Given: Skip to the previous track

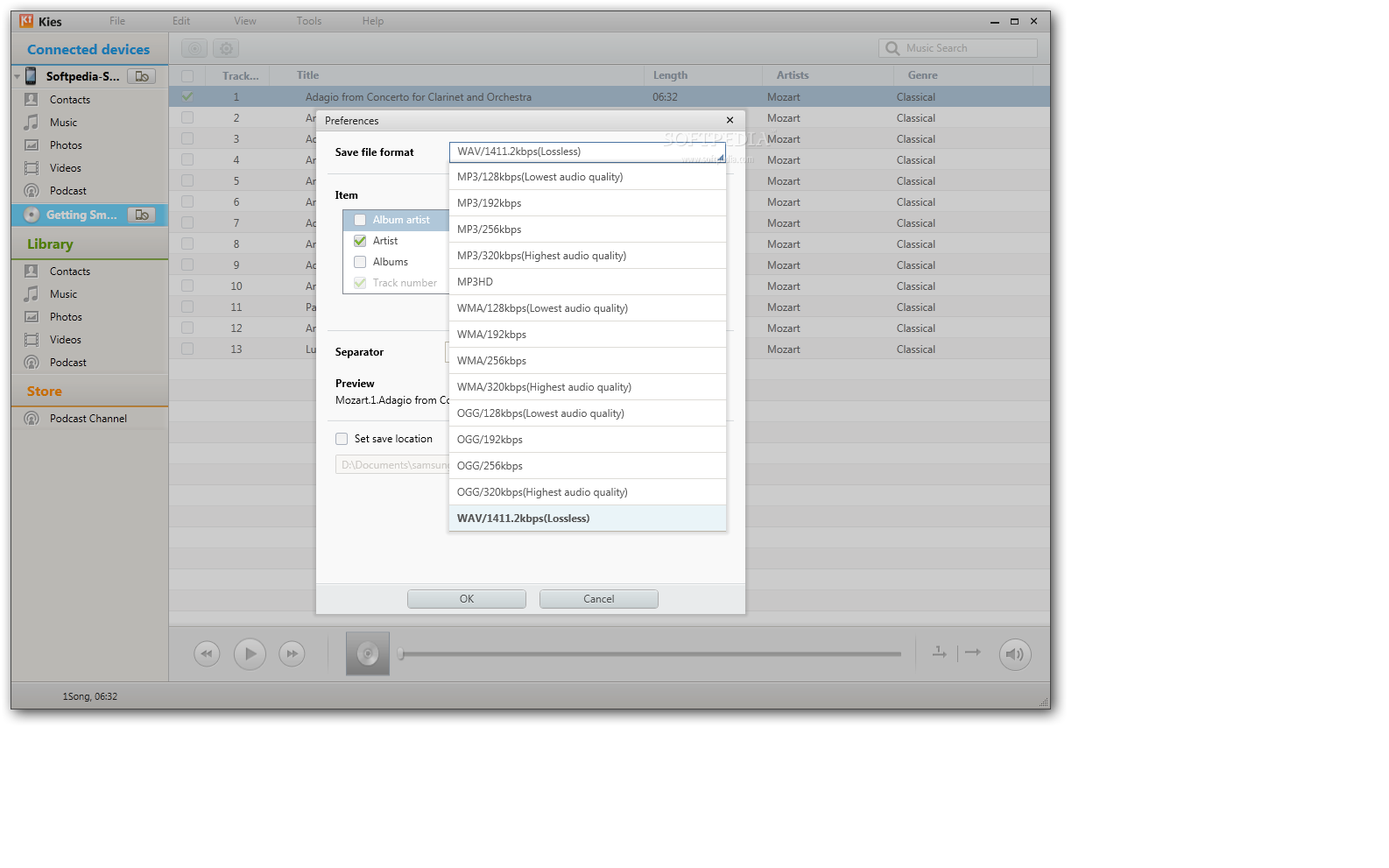Looking at the screenshot, I should [x=207, y=653].
